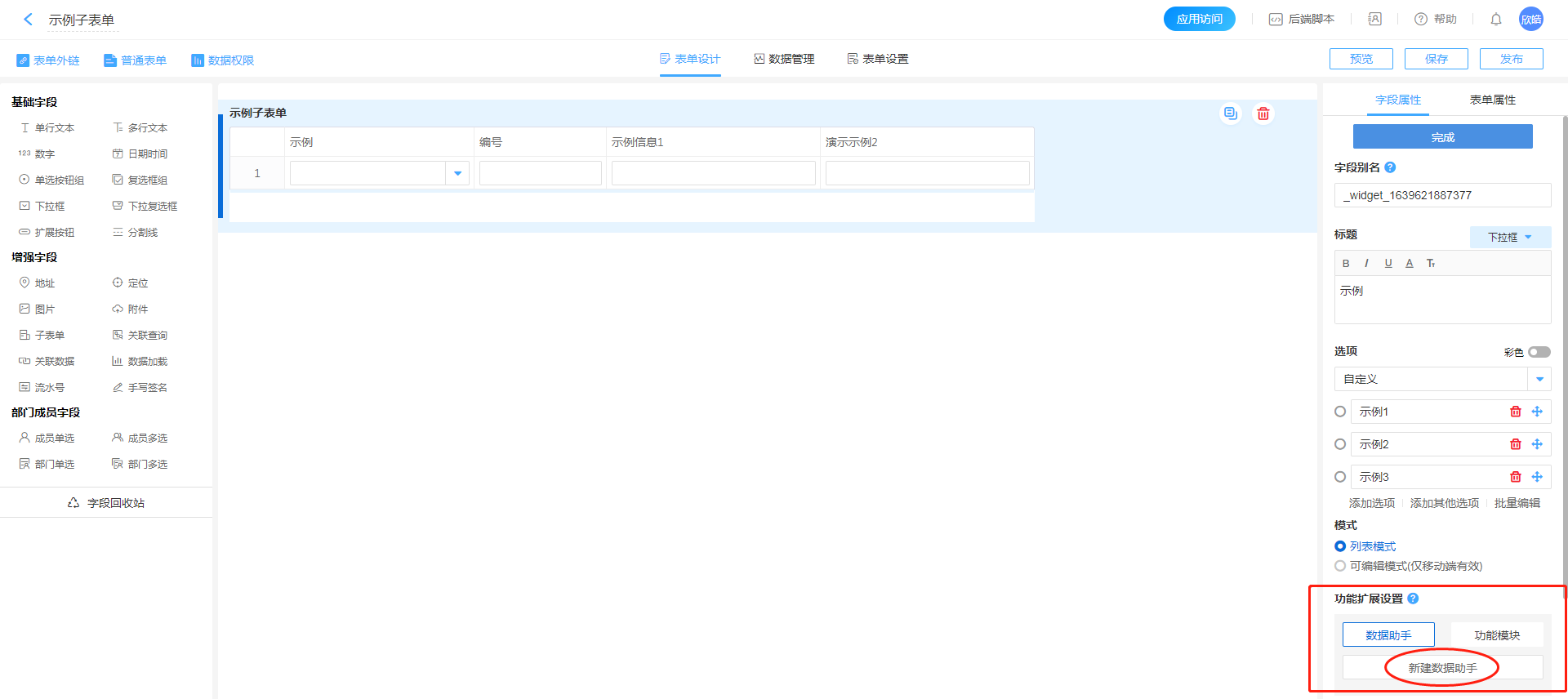Click the 新建数据助手 button
This screenshot has width=1568, height=699.
click(x=1442, y=668)
